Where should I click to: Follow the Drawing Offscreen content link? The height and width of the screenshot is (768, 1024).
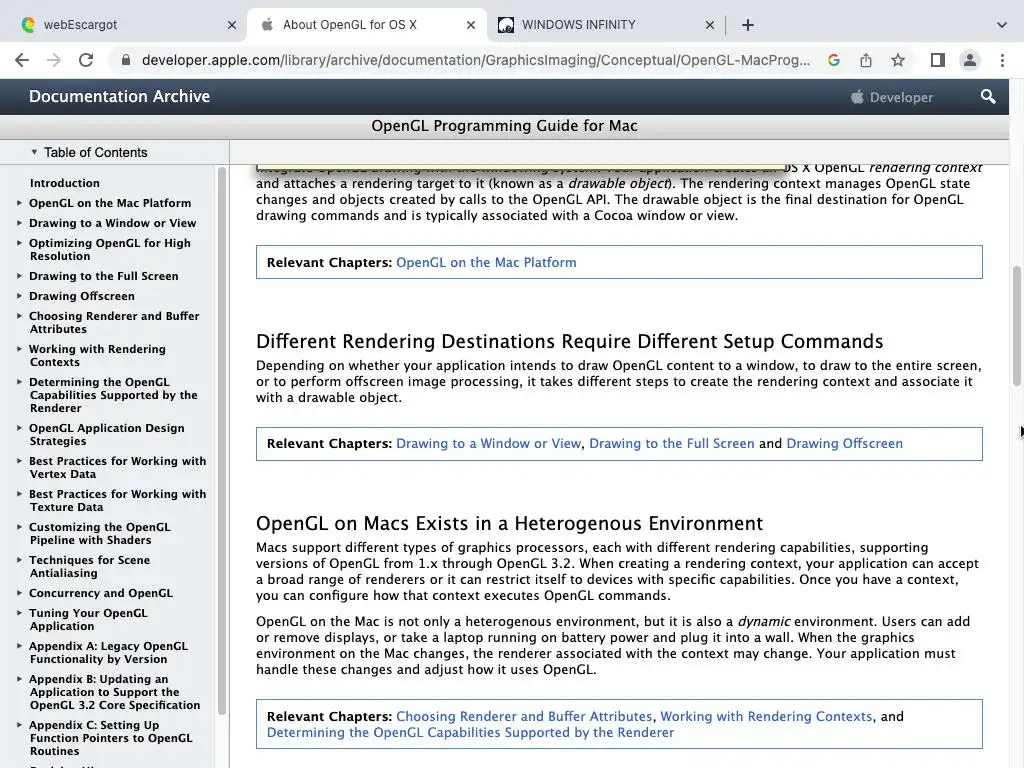844,443
